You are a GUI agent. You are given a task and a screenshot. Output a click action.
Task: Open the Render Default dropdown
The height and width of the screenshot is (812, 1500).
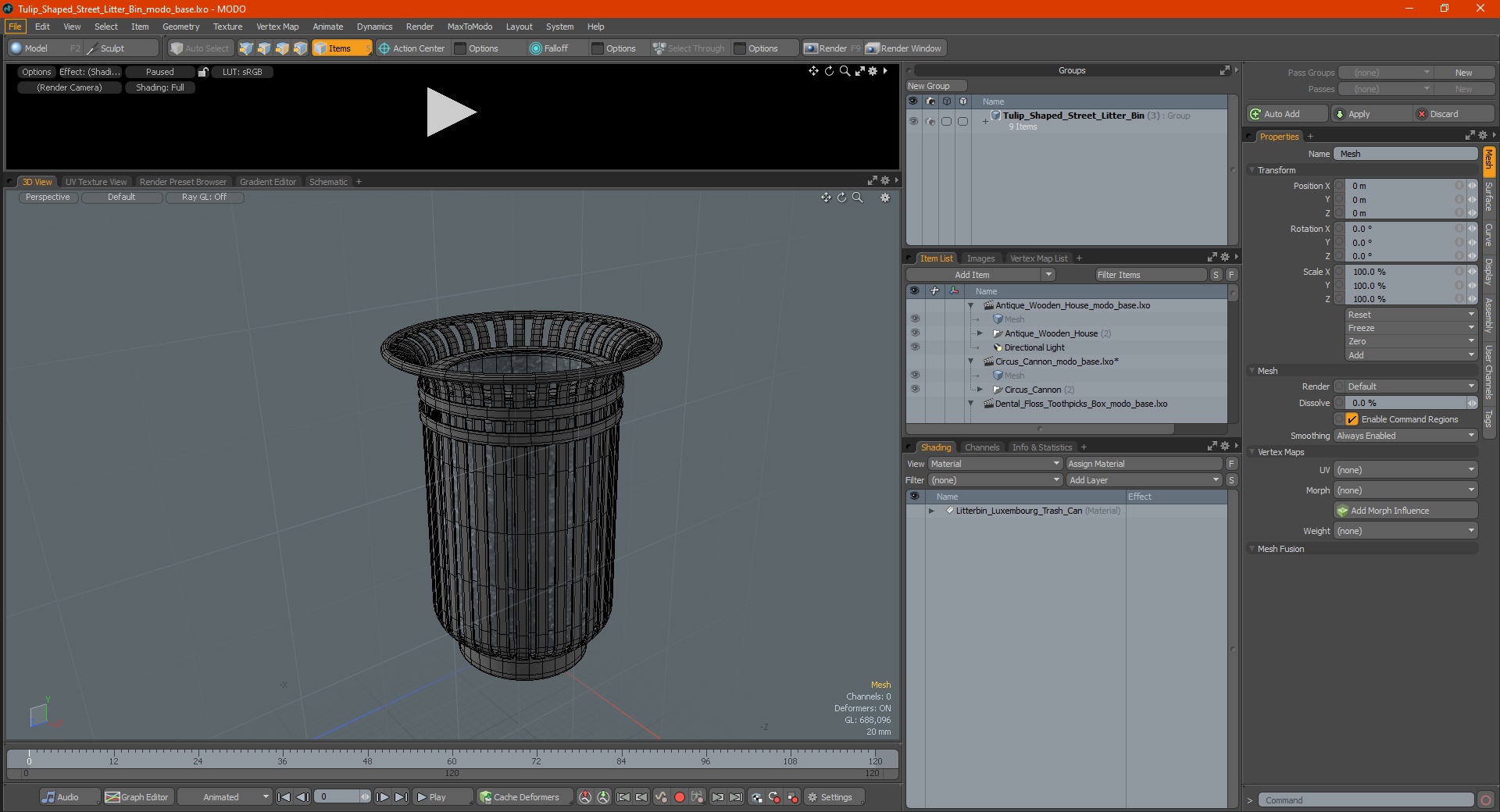(x=1405, y=386)
